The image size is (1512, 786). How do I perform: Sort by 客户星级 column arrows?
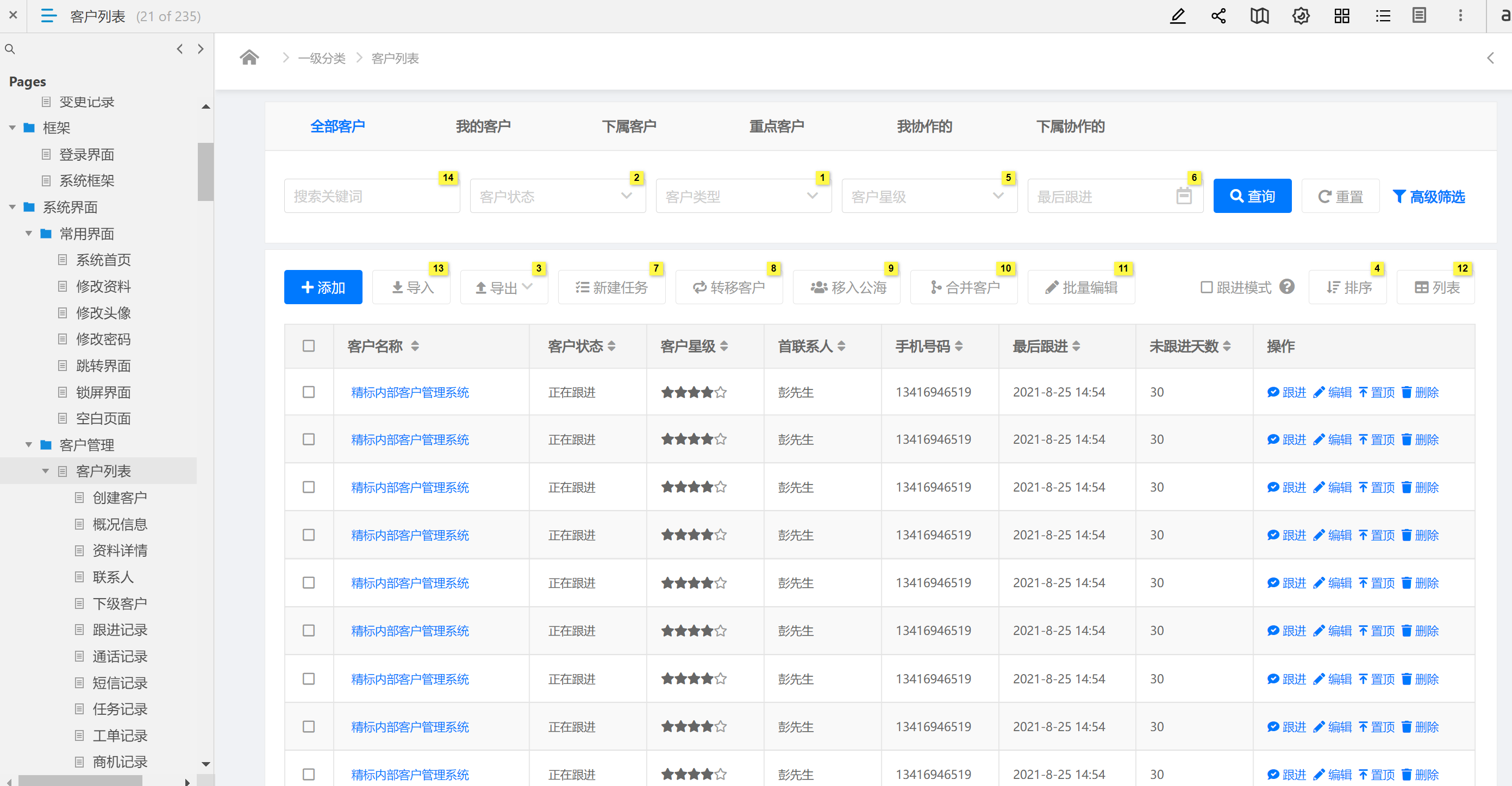click(x=724, y=346)
